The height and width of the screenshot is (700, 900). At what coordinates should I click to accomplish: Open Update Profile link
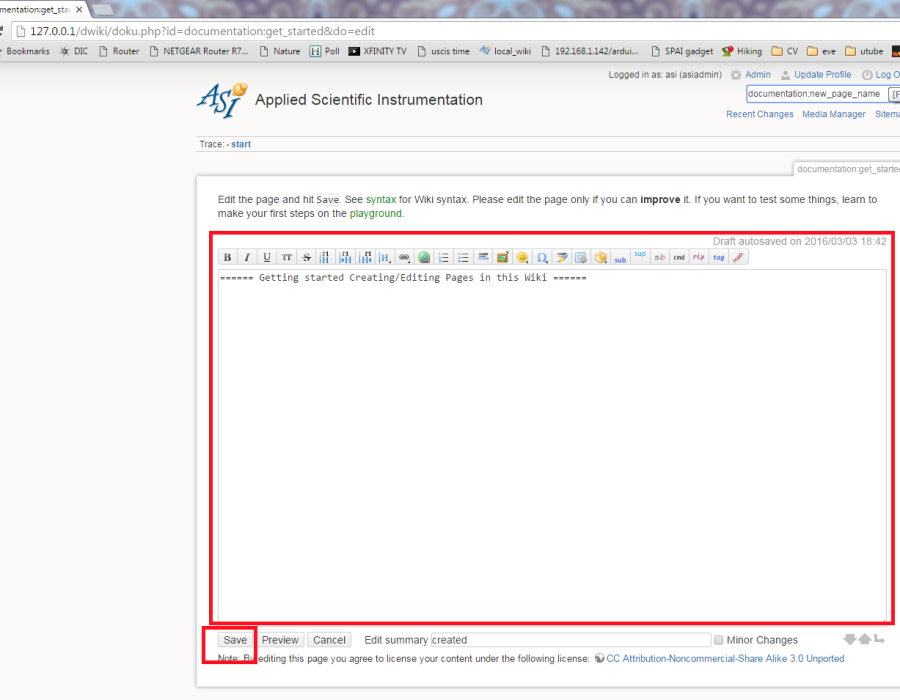pos(823,75)
